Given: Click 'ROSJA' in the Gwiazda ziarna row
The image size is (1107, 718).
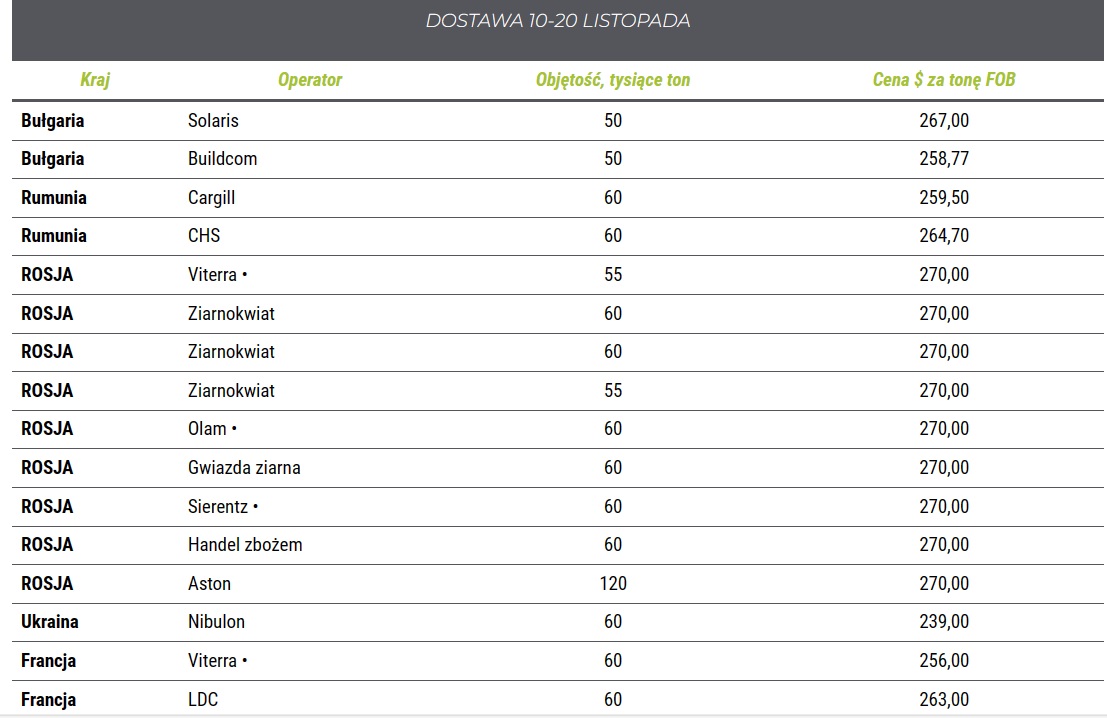Looking at the screenshot, I should pyautogui.click(x=47, y=467).
